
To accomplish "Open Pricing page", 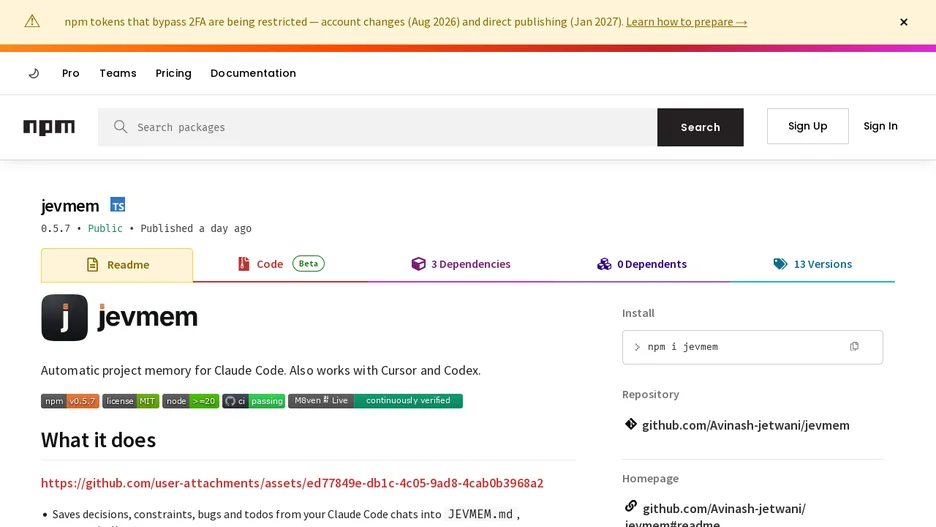I will 173,73.
